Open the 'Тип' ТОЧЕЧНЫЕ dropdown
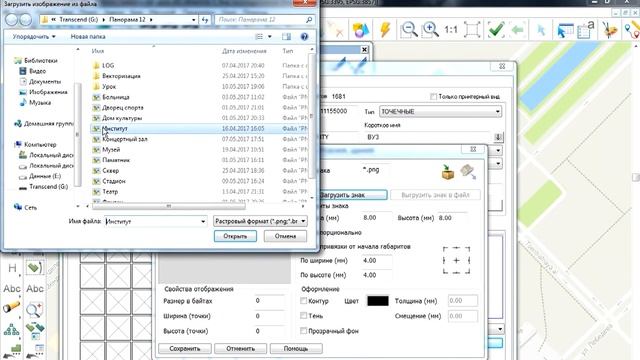The height and width of the screenshot is (360, 640). [x=440, y=111]
